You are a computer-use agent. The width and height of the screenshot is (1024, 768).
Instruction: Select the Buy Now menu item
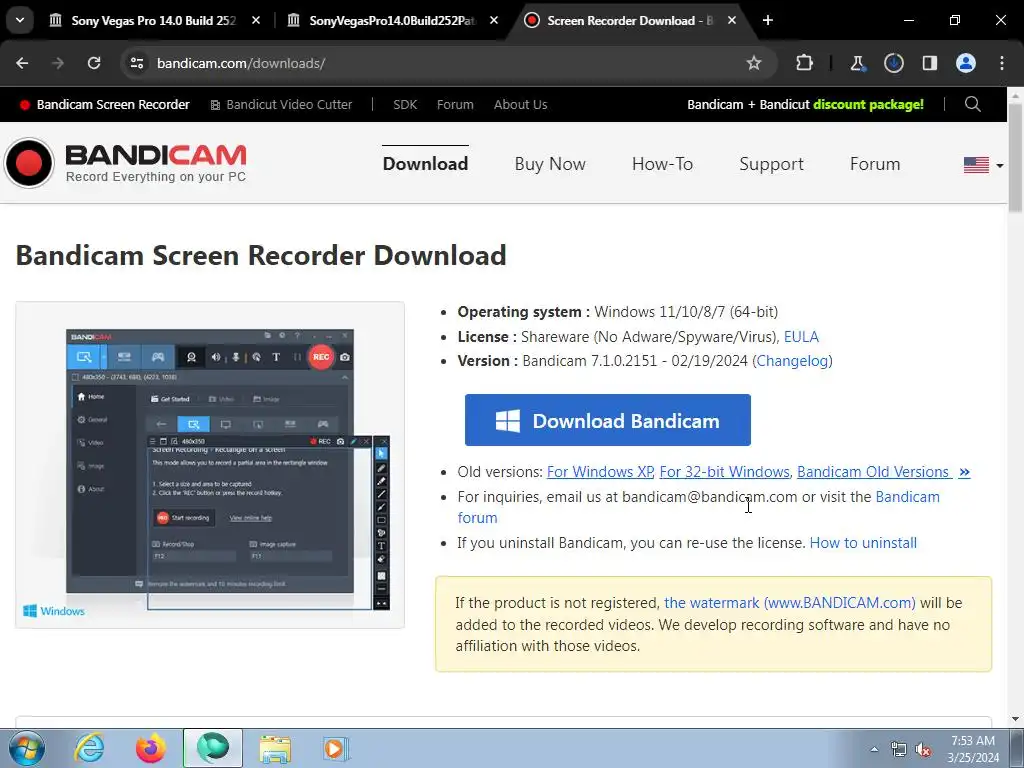coord(550,164)
